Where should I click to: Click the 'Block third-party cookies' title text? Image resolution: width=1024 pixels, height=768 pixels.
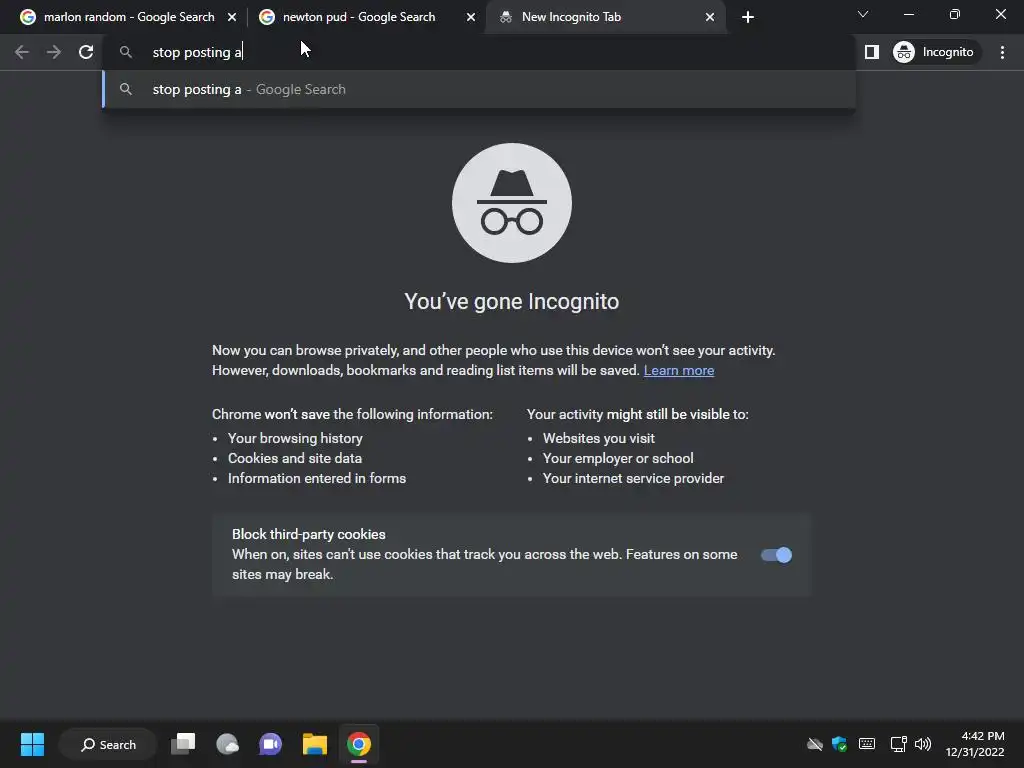click(x=309, y=534)
